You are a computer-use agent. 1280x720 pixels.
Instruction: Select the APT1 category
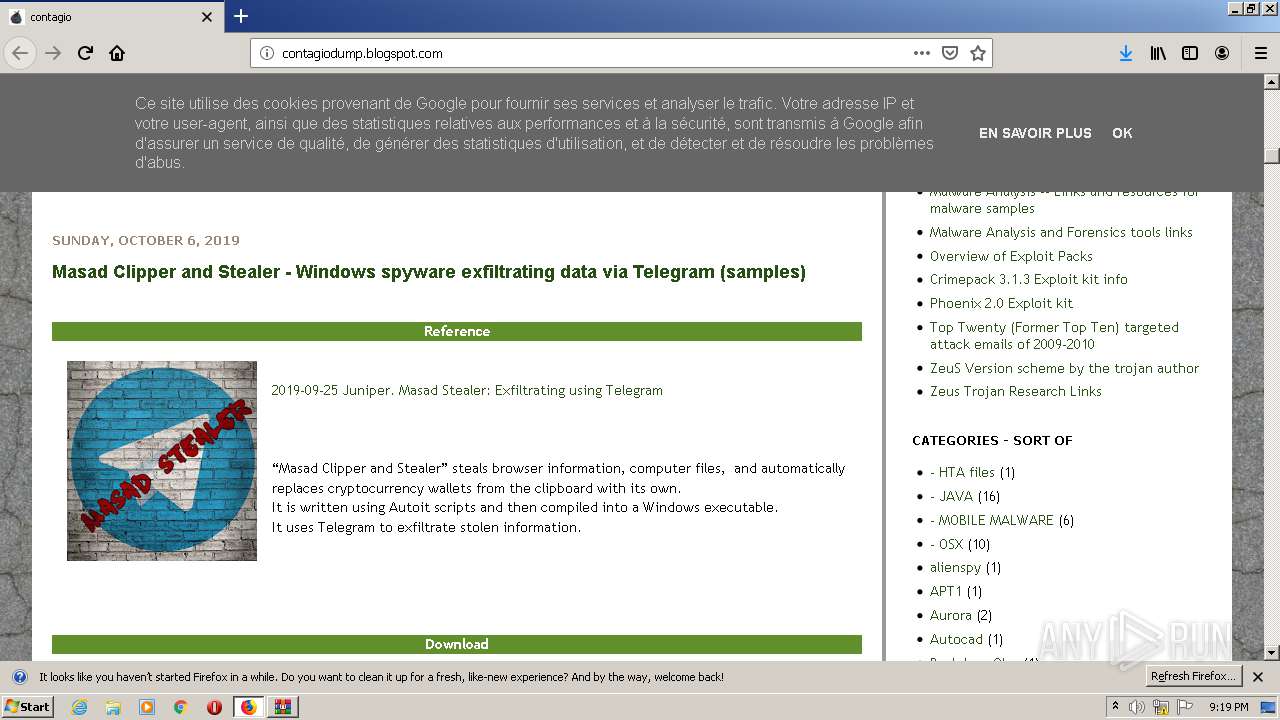[946, 591]
